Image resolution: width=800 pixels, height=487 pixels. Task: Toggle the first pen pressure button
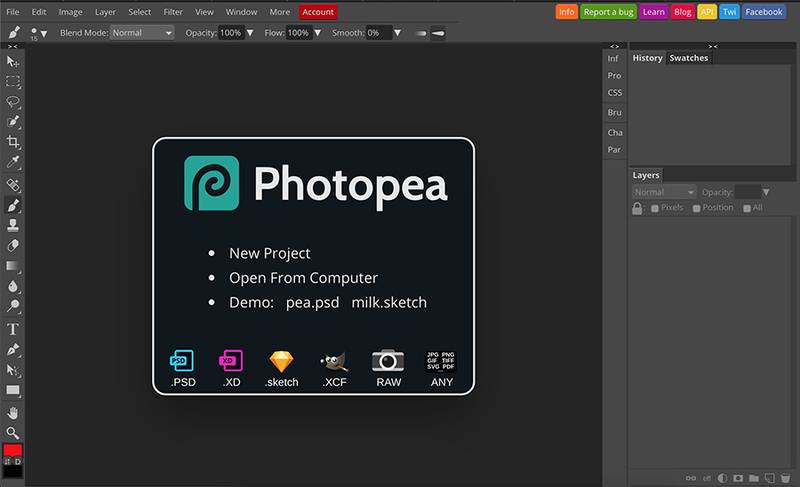coord(420,33)
